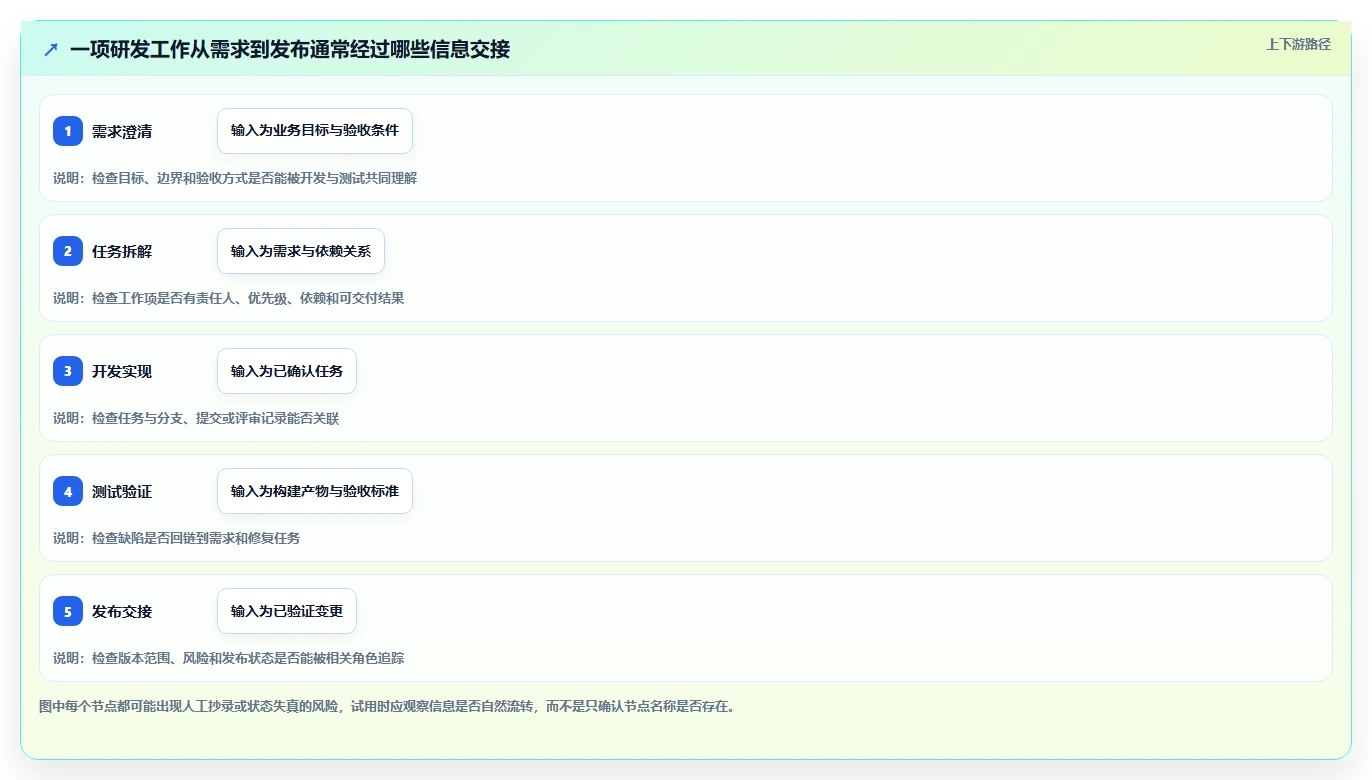Select the 输入为已确认任务 chip
The image size is (1372, 780).
287,371
